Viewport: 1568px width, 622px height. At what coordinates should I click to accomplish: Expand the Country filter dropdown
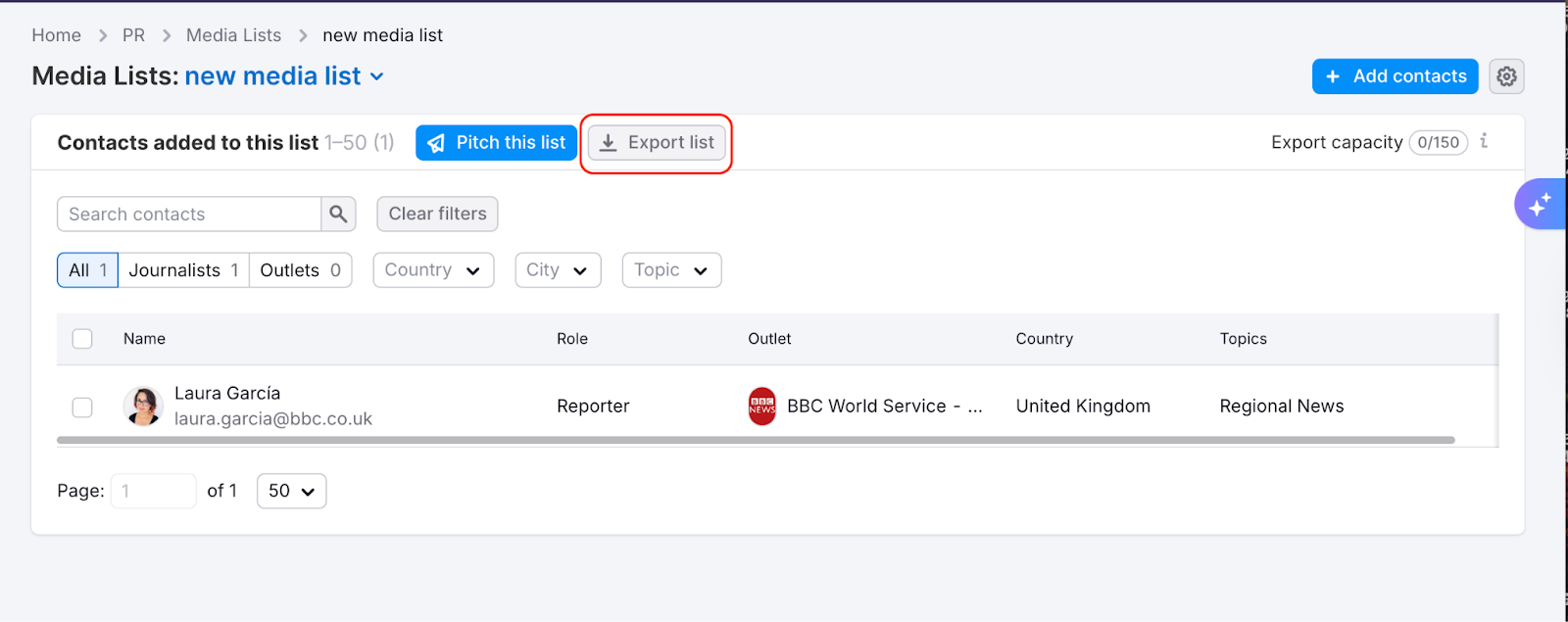point(432,270)
